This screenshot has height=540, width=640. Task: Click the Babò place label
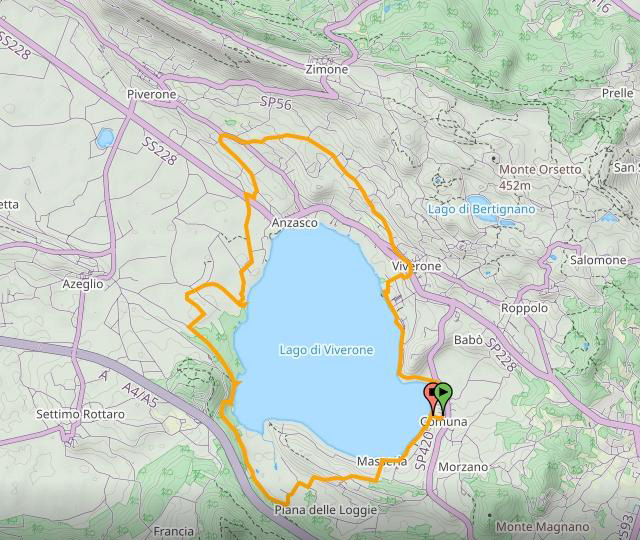(469, 340)
